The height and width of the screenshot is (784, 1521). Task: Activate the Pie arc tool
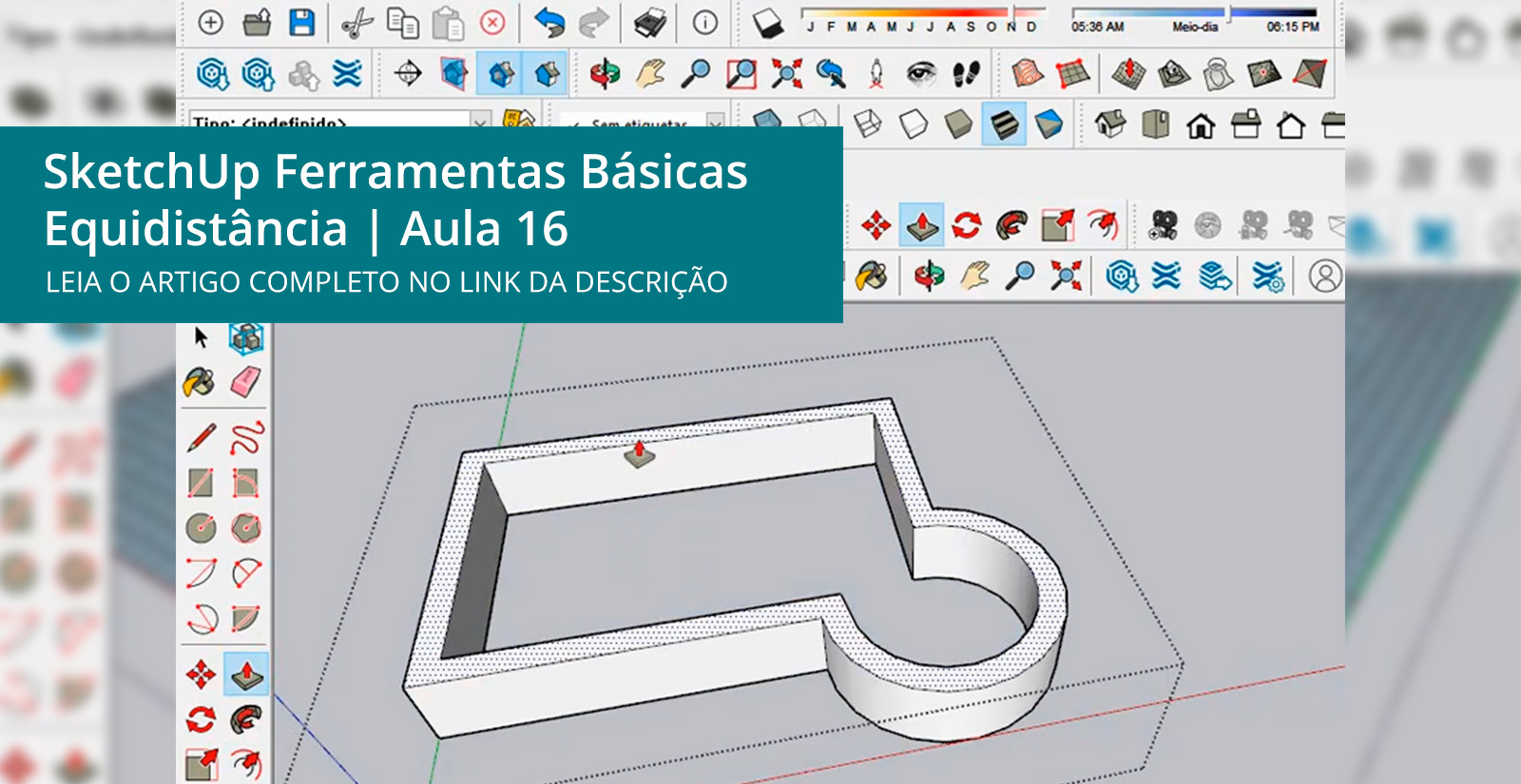click(246, 619)
